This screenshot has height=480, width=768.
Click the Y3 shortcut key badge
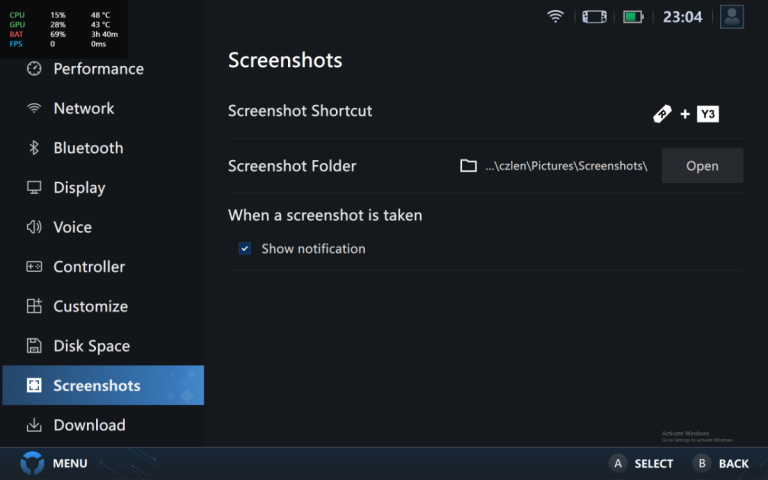707,114
